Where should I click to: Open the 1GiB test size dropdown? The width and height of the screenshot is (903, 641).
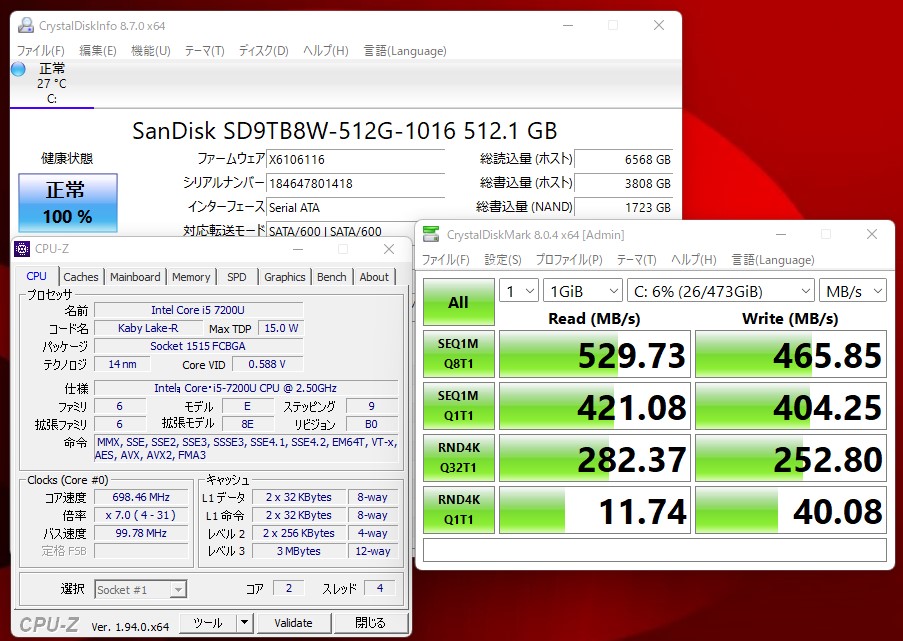tap(583, 291)
